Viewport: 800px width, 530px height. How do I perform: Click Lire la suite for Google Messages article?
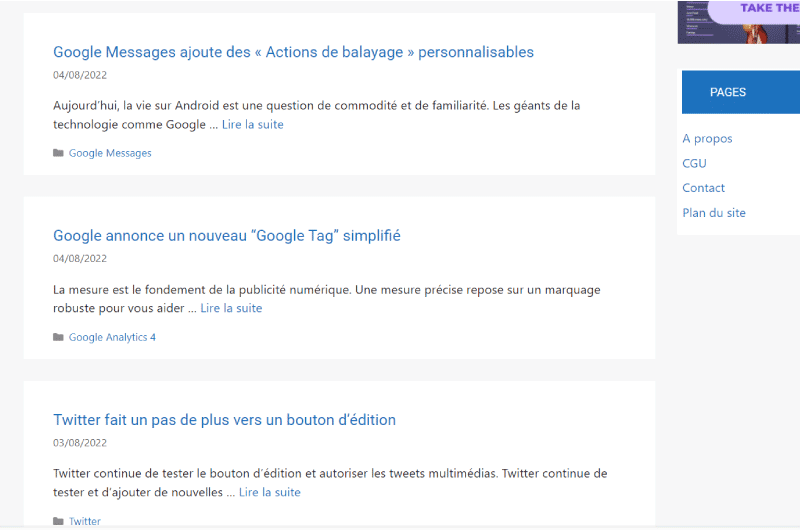(x=253, y=124)
